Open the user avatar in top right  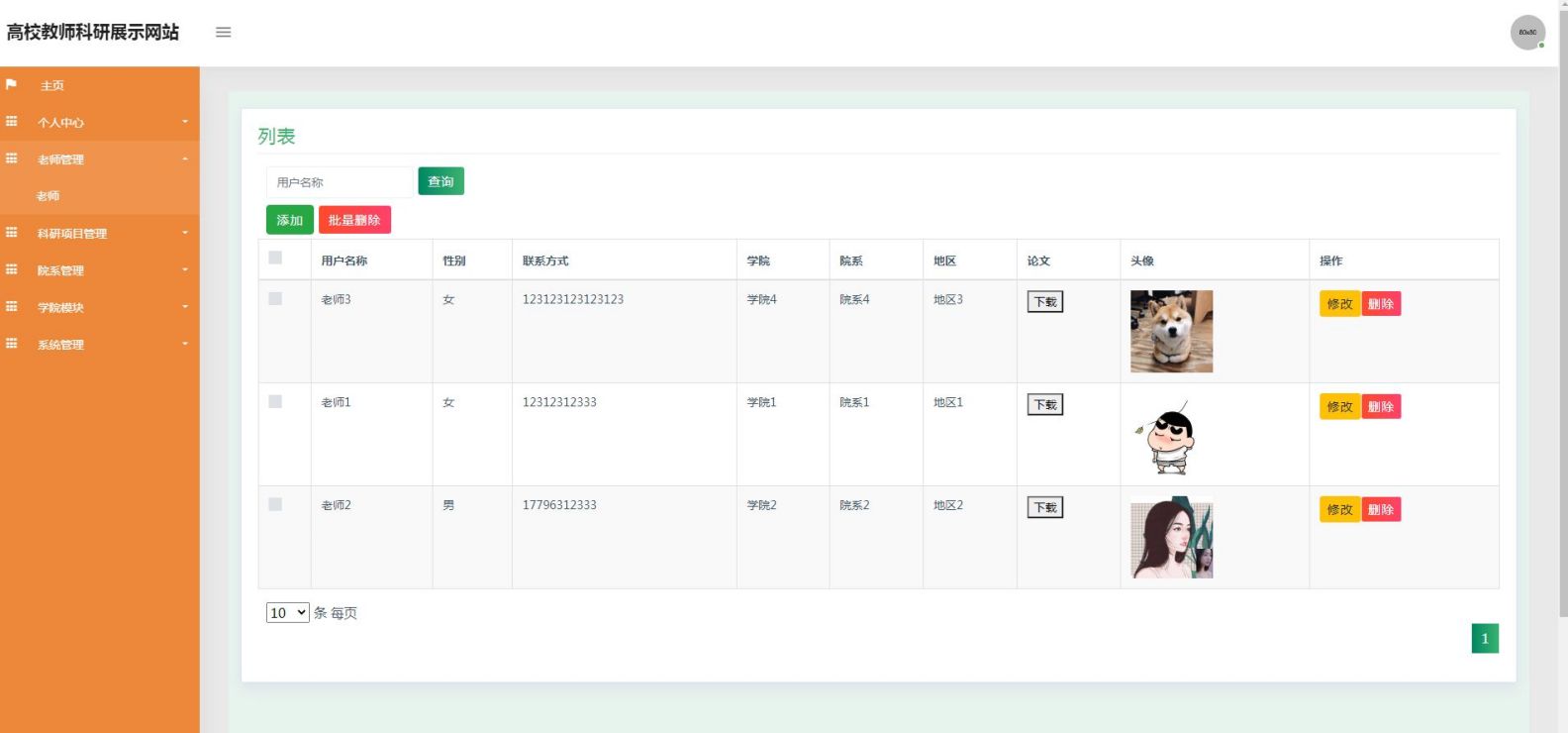[1527, 33]
